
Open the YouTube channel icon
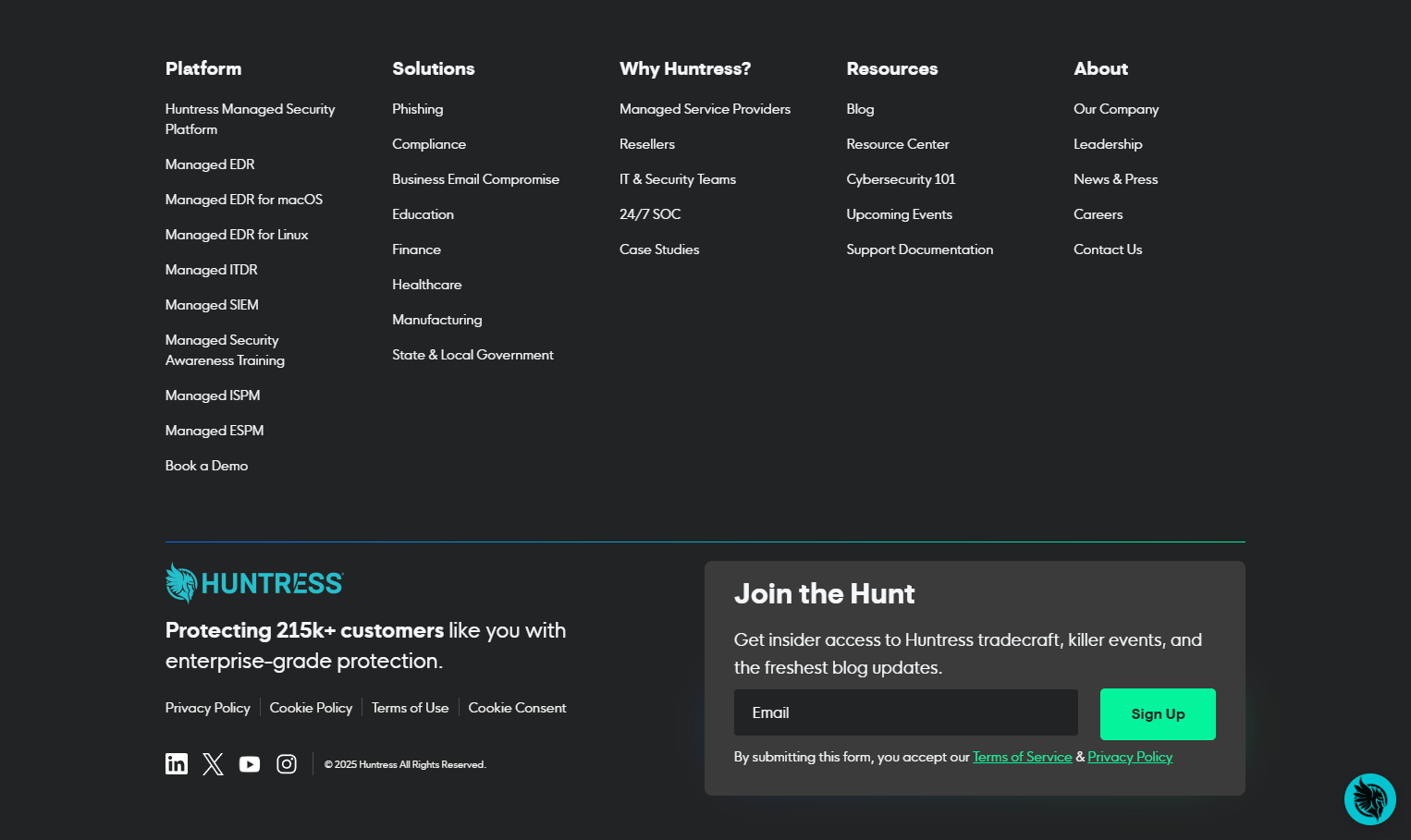250,764
